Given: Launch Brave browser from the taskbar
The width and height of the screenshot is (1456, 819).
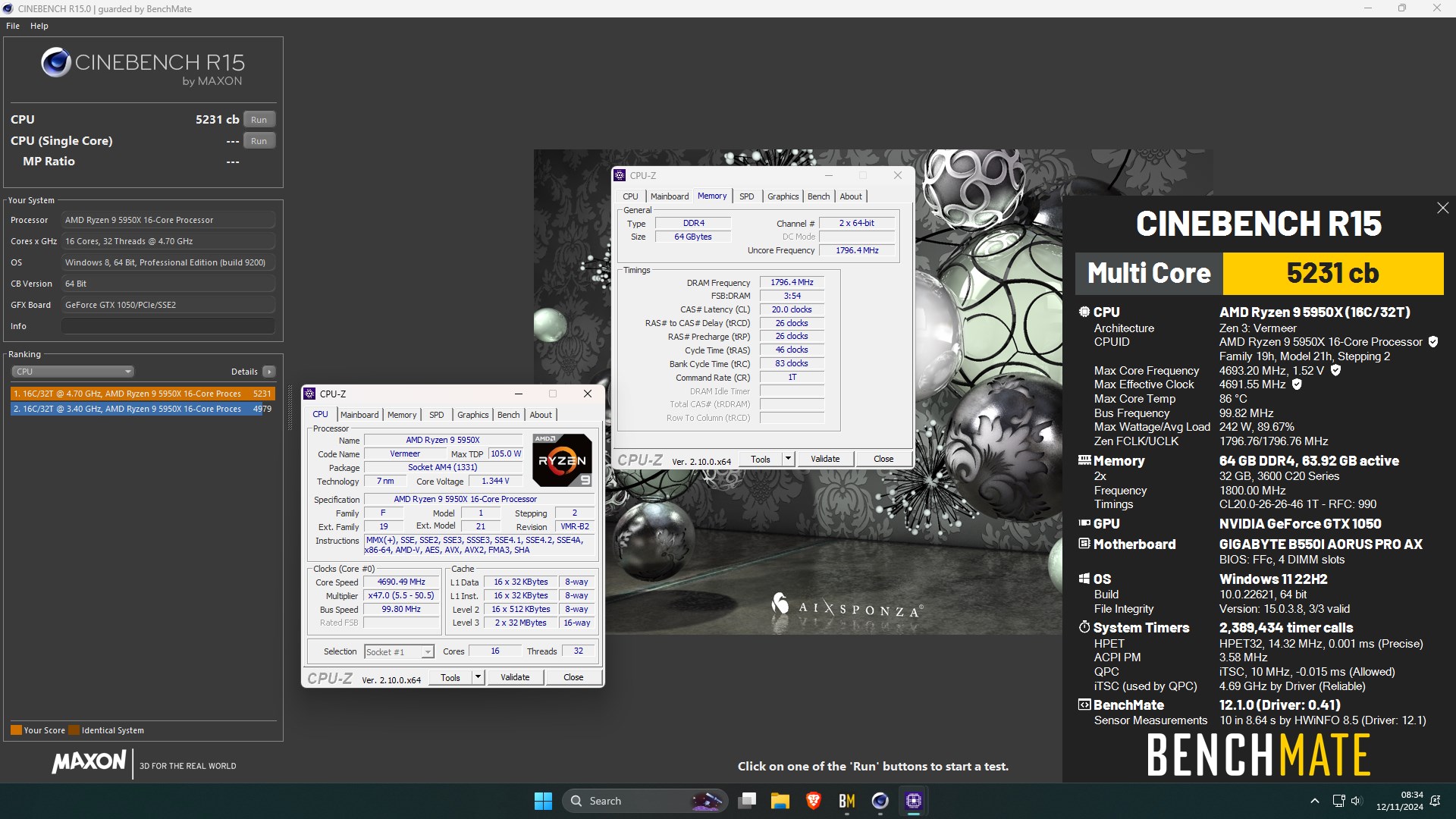Looking at the screenshot, I should (814, 801).
